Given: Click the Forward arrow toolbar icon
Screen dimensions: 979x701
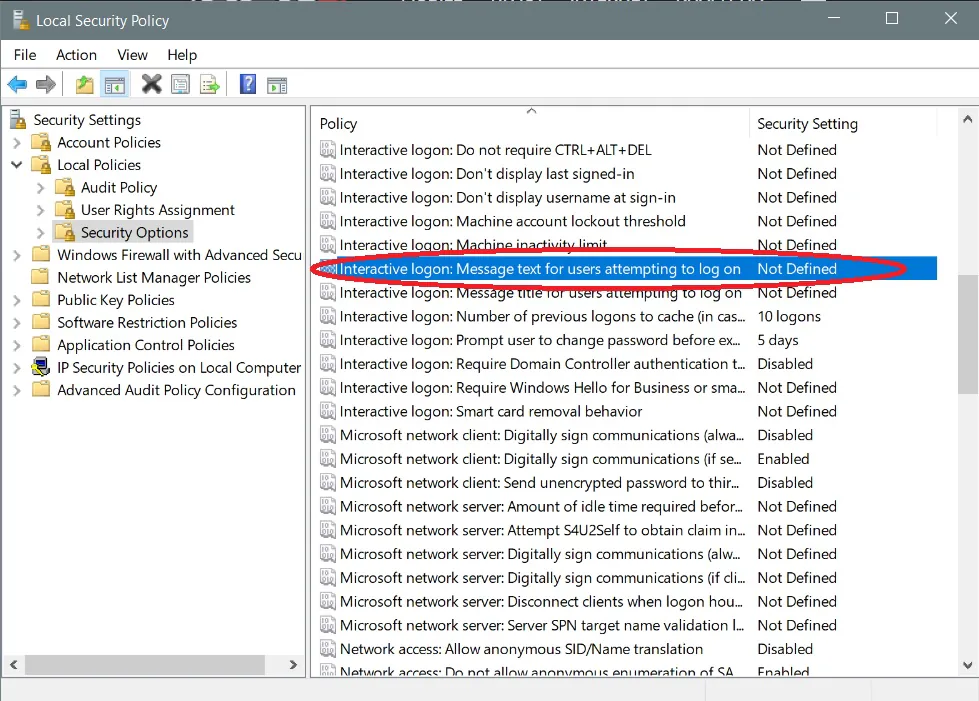Looking at the screenshot, I should 46,84.
